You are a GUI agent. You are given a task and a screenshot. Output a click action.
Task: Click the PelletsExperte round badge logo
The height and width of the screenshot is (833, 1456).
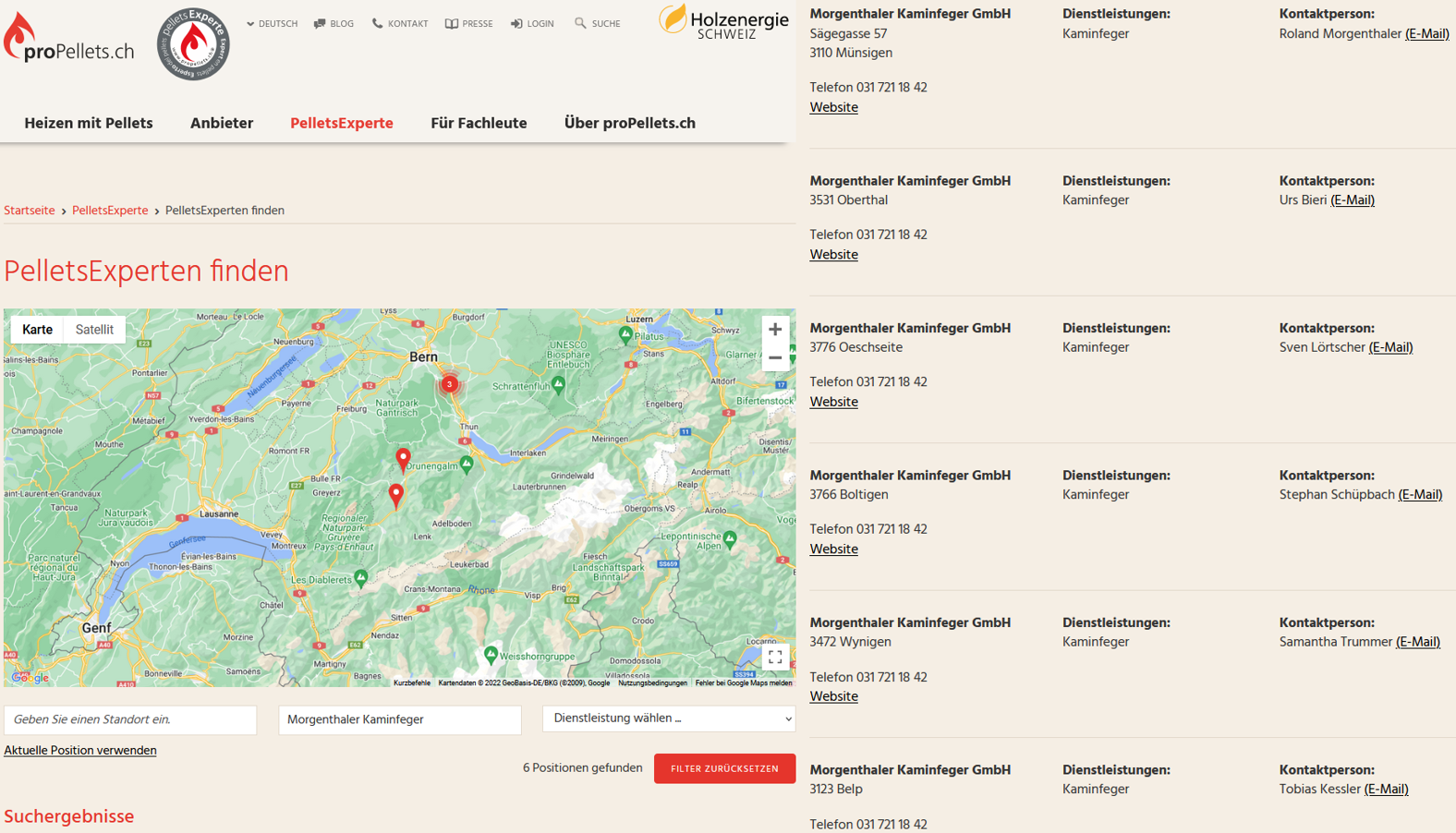tap(193, 43)
